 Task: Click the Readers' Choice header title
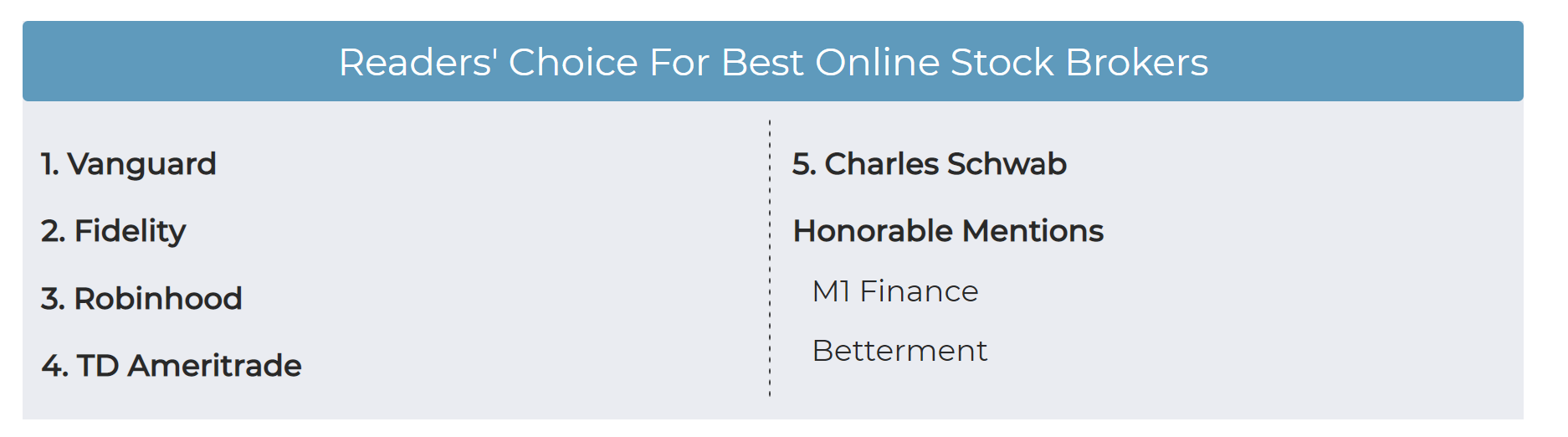pos(774,62)
